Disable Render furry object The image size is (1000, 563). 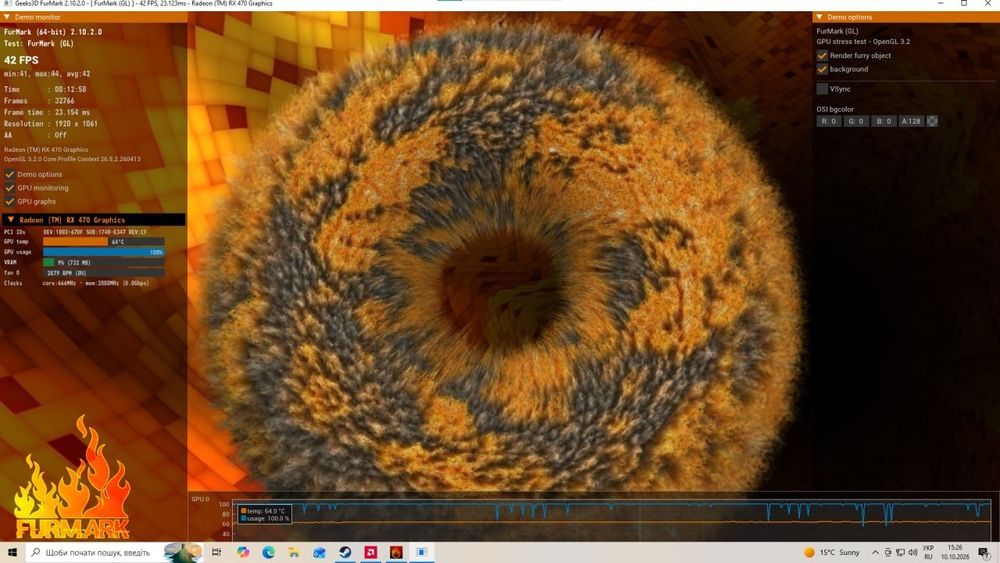click(822, 55)
